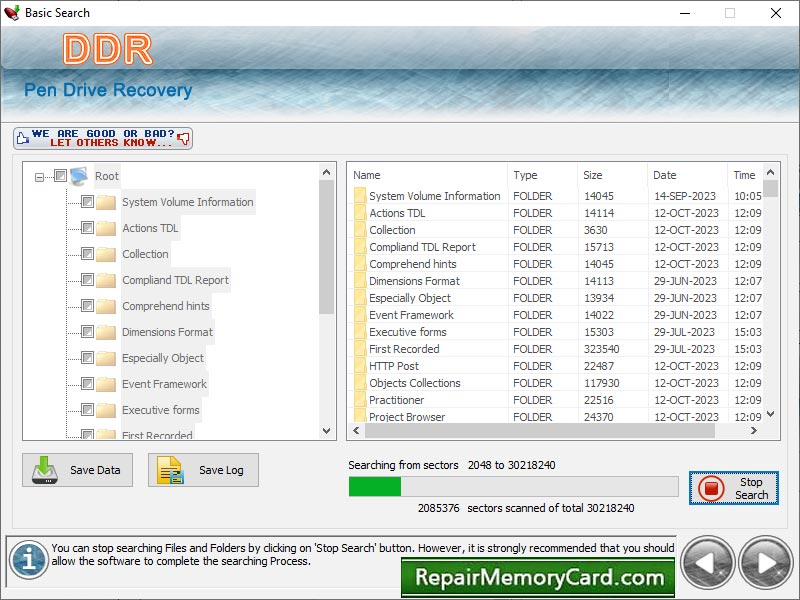Check the Event Framework checkbox
Viewport: 800px width, 600px height.
point(88,384)
